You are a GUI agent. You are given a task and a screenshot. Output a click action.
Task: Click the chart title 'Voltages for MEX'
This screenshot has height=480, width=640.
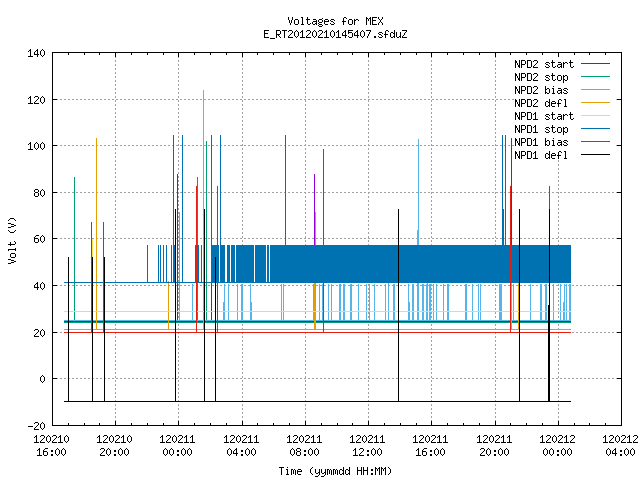[x=335, y=21]
